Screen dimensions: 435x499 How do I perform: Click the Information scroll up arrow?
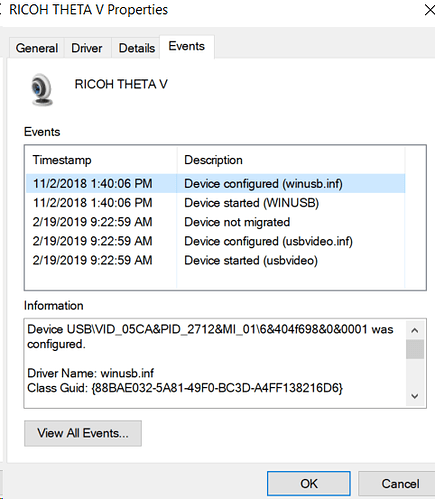(415, 330)
